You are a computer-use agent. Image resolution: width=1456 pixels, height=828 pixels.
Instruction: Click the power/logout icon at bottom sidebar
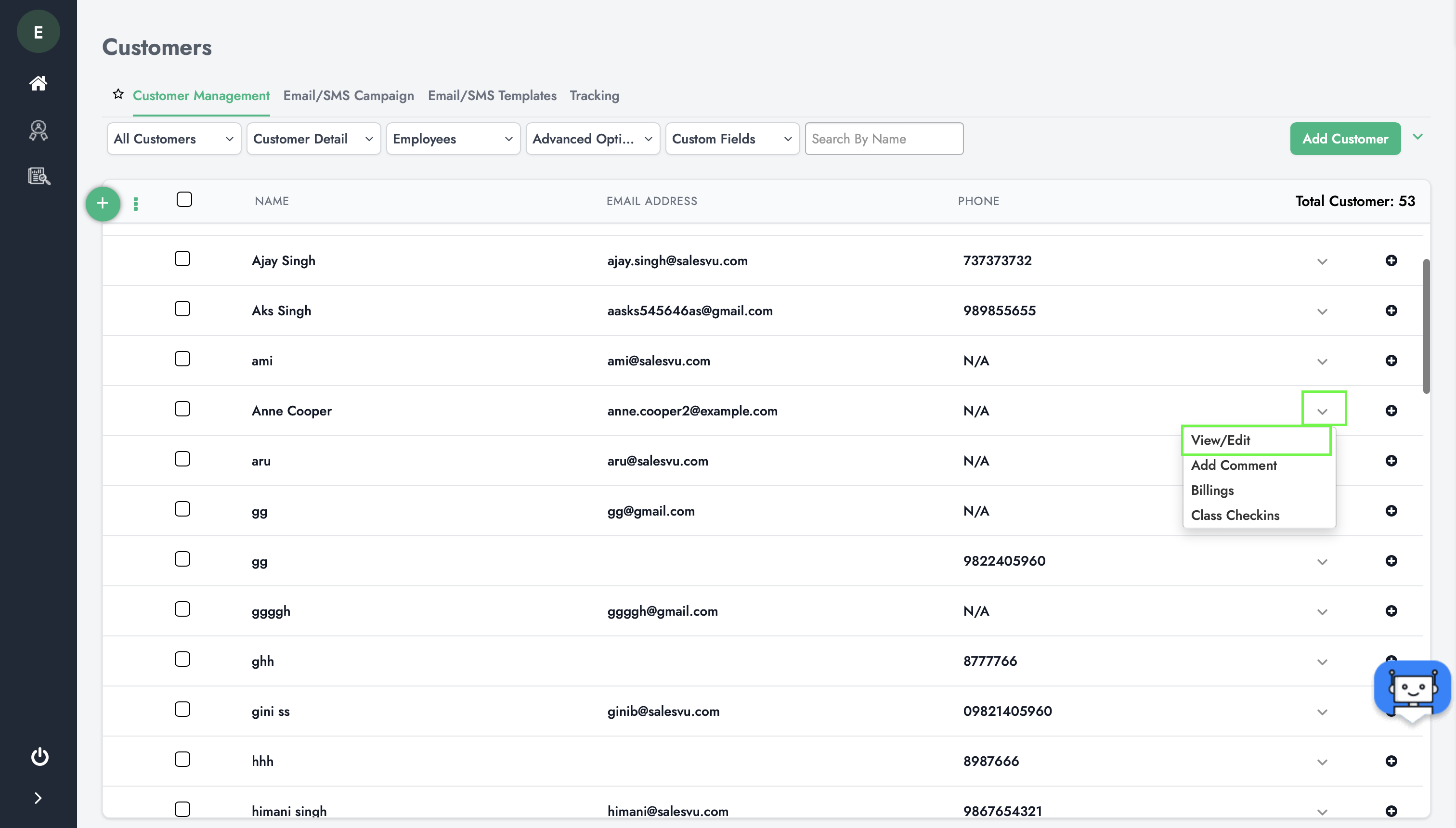point(38,756)
